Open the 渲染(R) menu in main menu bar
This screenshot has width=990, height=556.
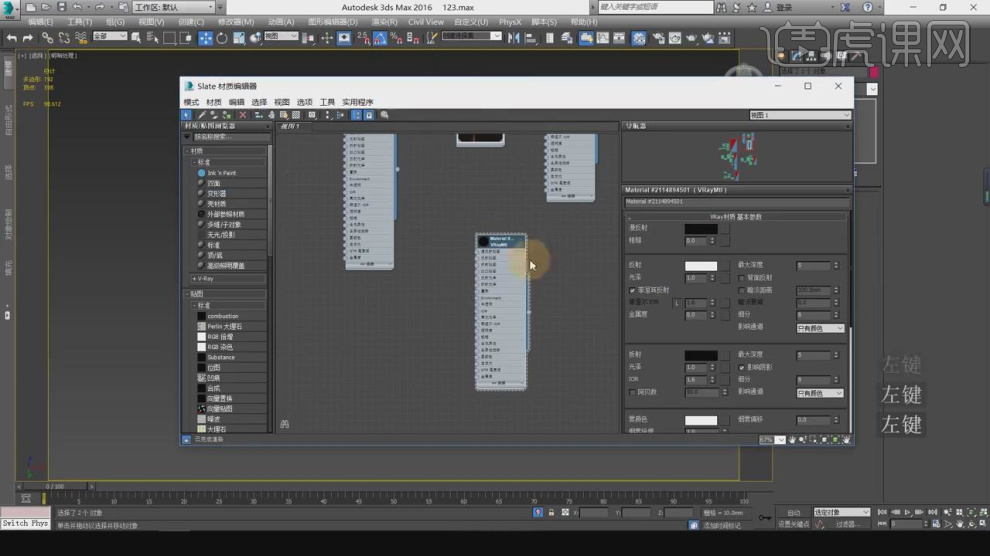point(384,22)
